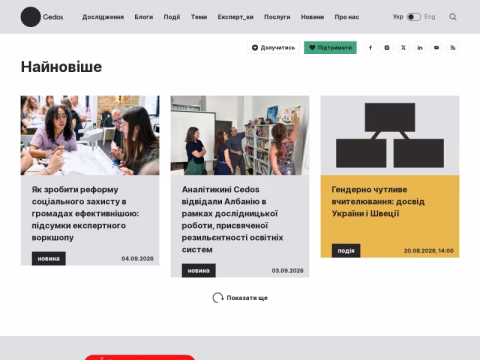Open article Аналітикині Cedos відвідали Албанію
Viewport: 480px width, 360px height.
coord(232,219)
